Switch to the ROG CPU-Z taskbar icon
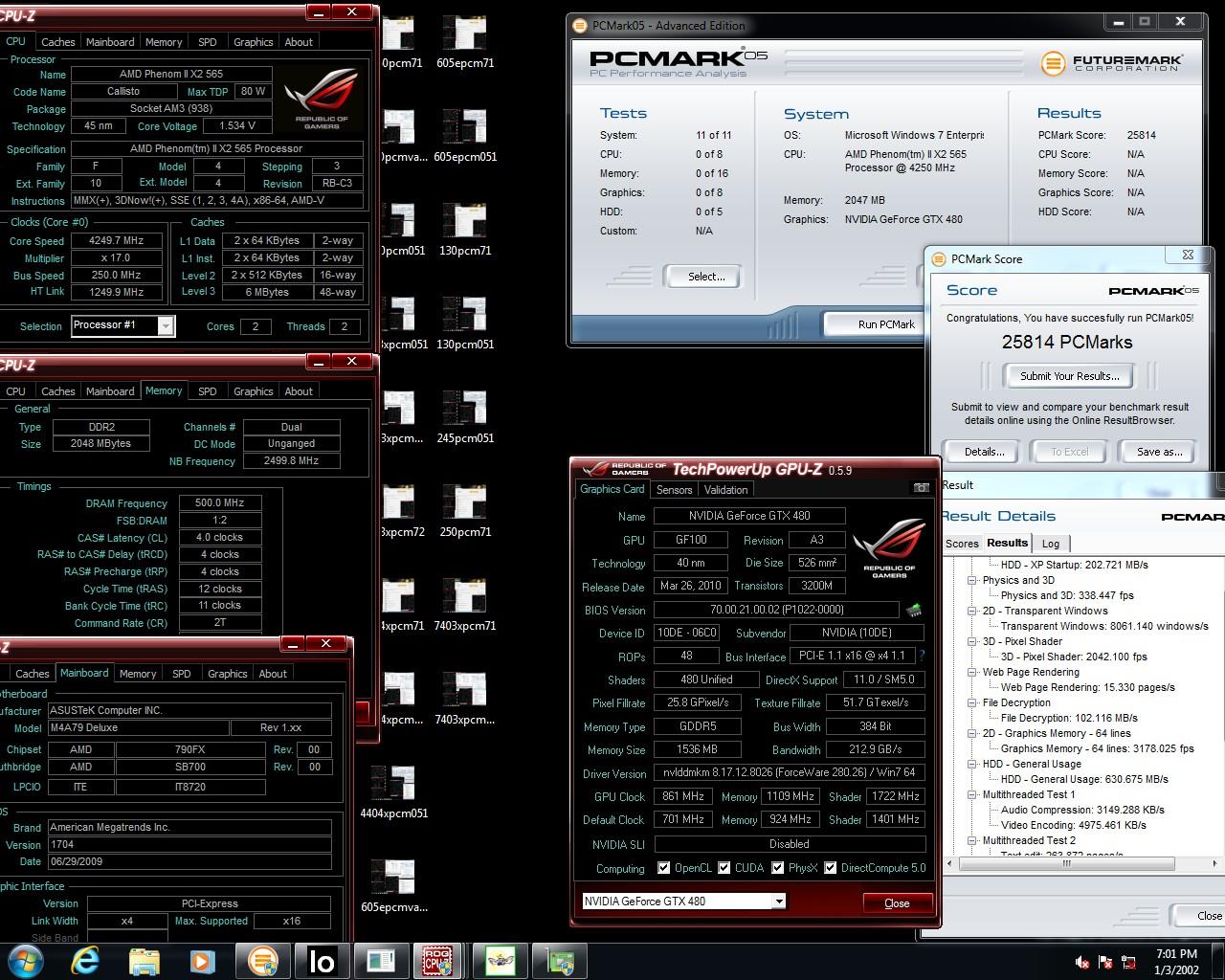 (439, 960)
